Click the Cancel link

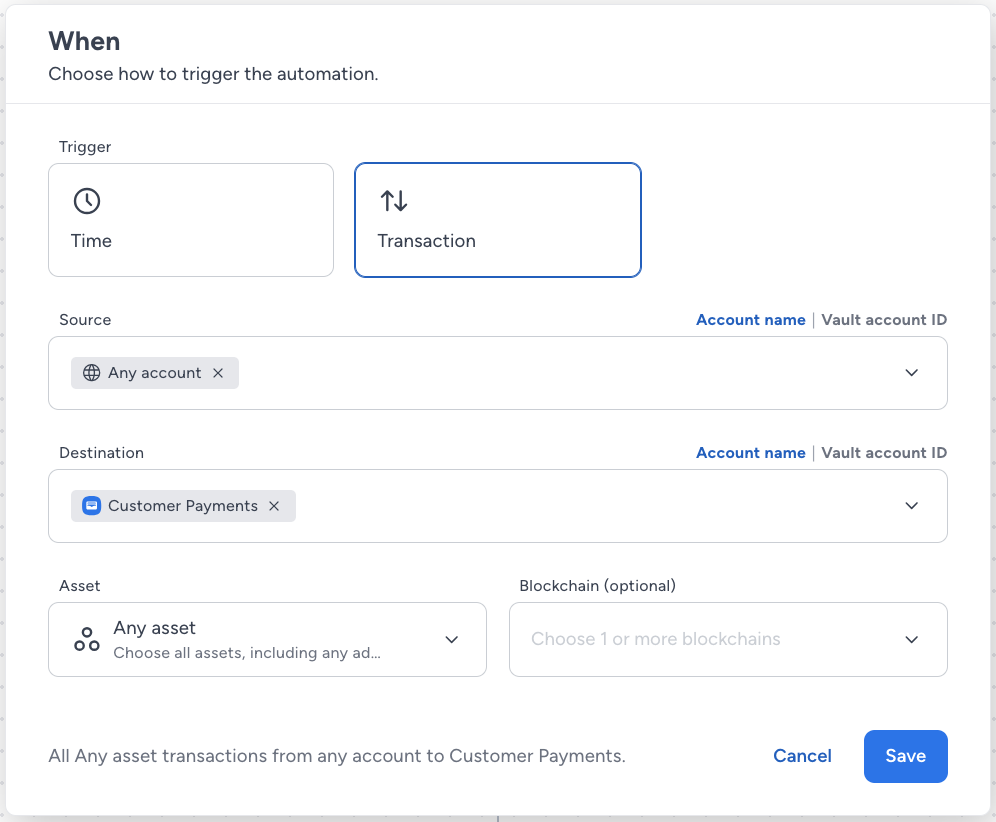(x=802, y=756)
